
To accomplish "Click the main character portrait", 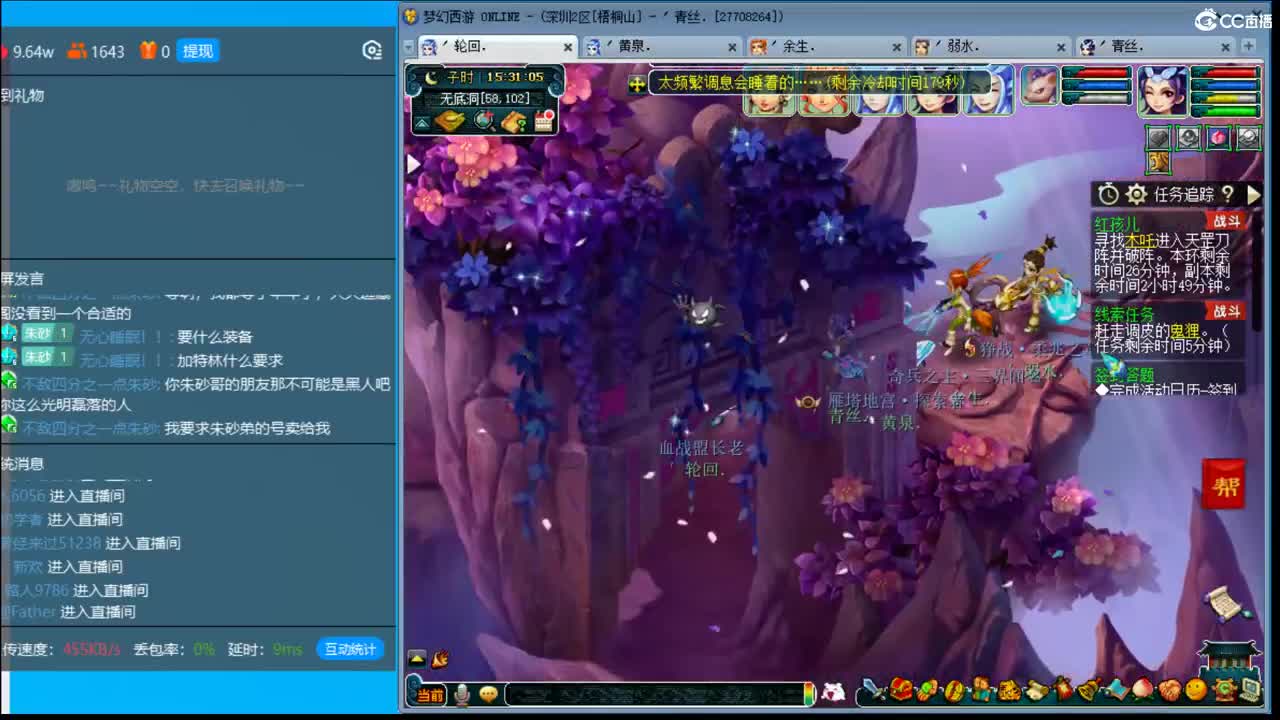I will tap(1163, 90).
